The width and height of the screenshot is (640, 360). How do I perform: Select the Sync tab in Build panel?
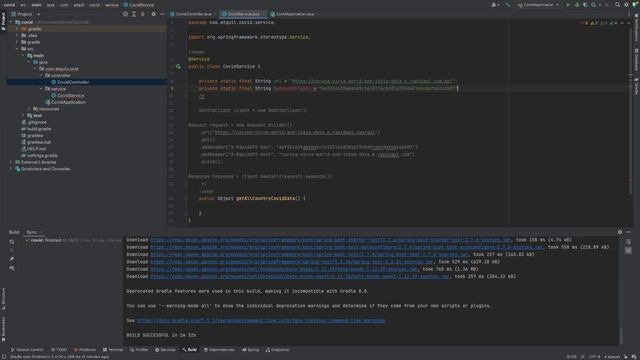coord(32,232)
